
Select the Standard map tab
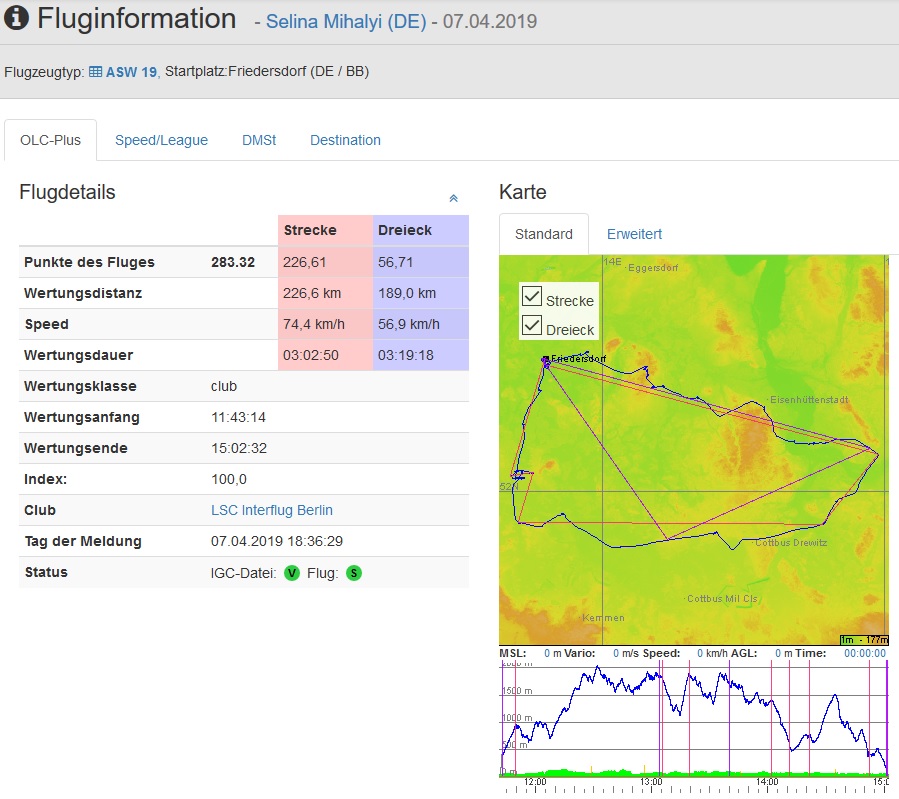coord(544,234)
